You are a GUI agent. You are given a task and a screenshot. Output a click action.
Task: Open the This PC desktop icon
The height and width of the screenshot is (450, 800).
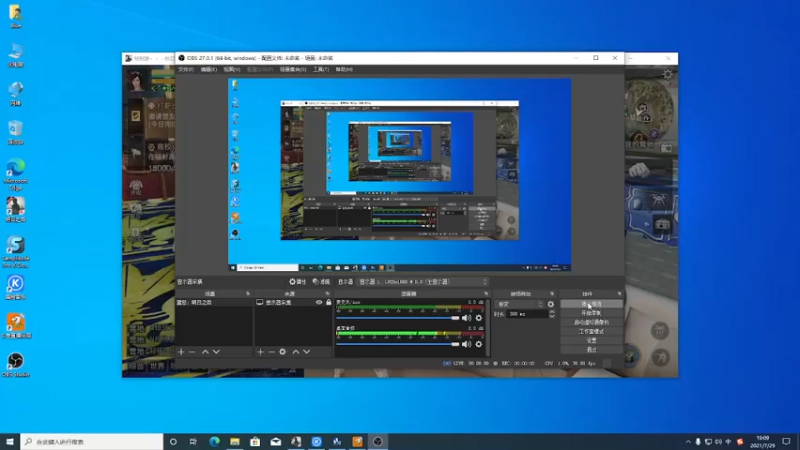pyautogui.click(x=15, y=55)
